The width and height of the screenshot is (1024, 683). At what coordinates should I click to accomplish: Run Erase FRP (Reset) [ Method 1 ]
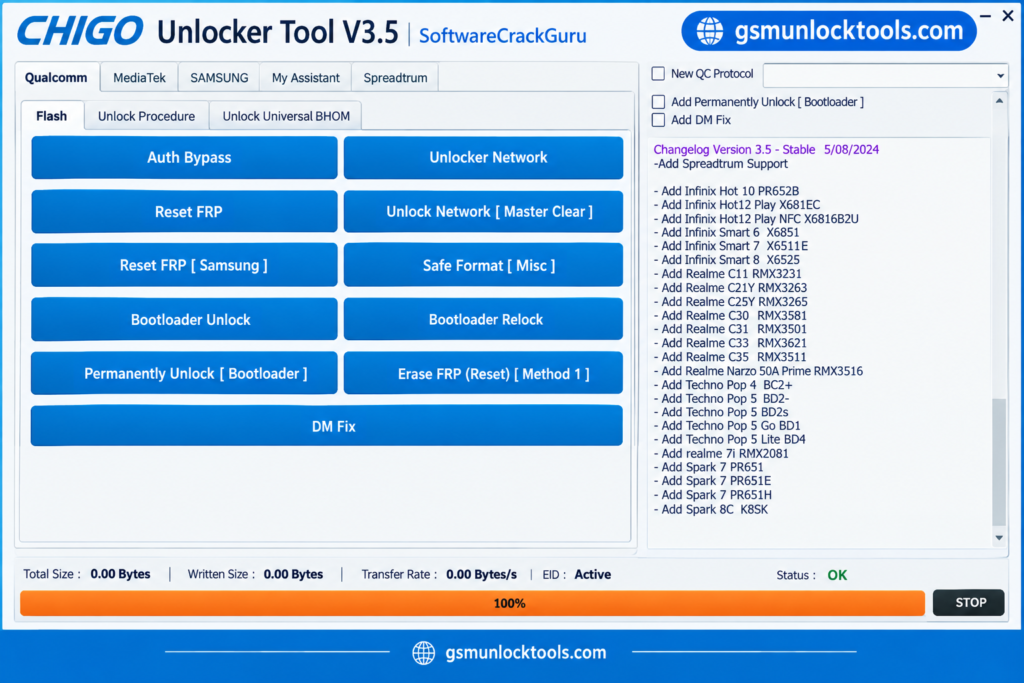483,373
